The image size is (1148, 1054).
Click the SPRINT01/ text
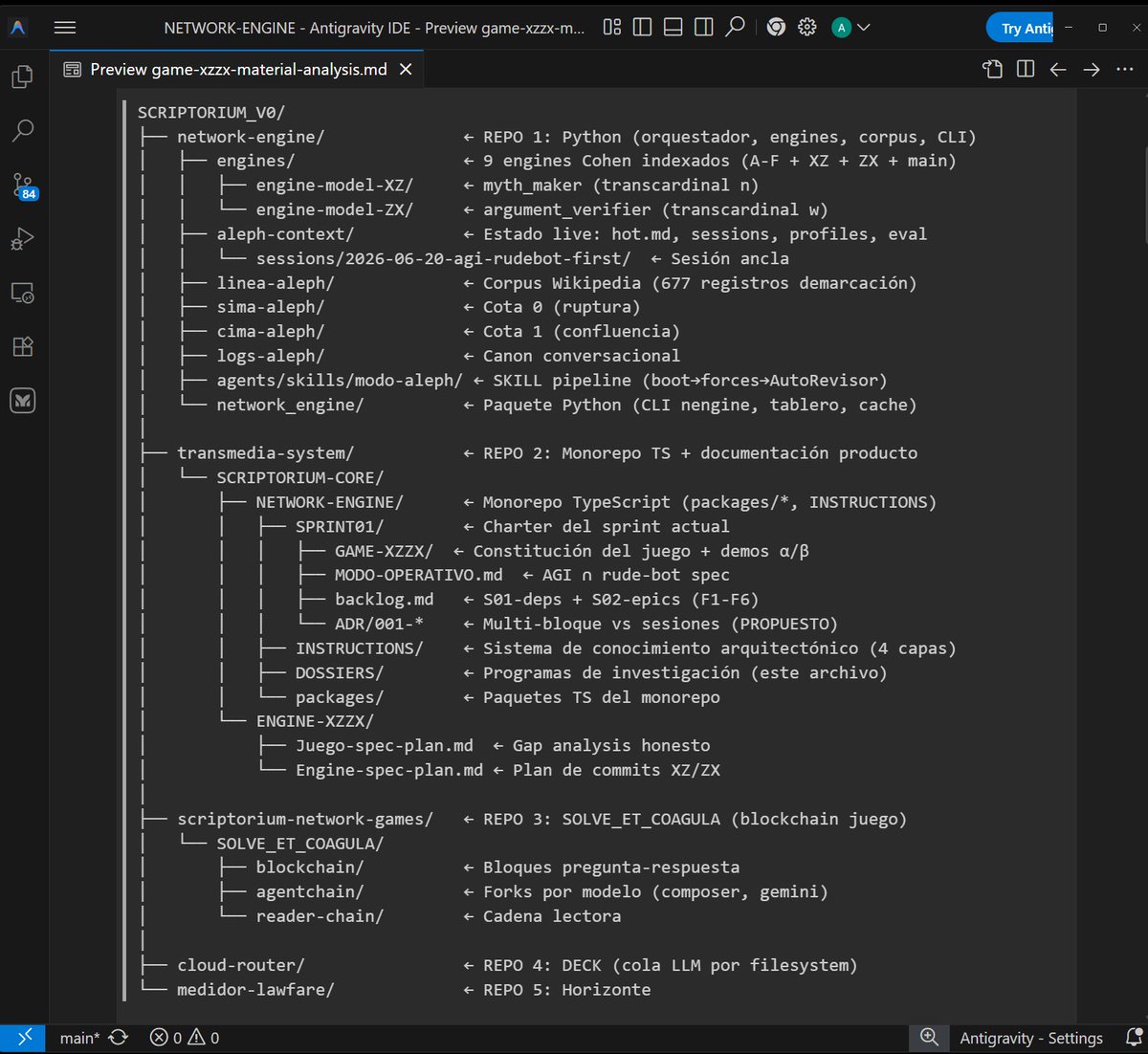coord(340,526)
